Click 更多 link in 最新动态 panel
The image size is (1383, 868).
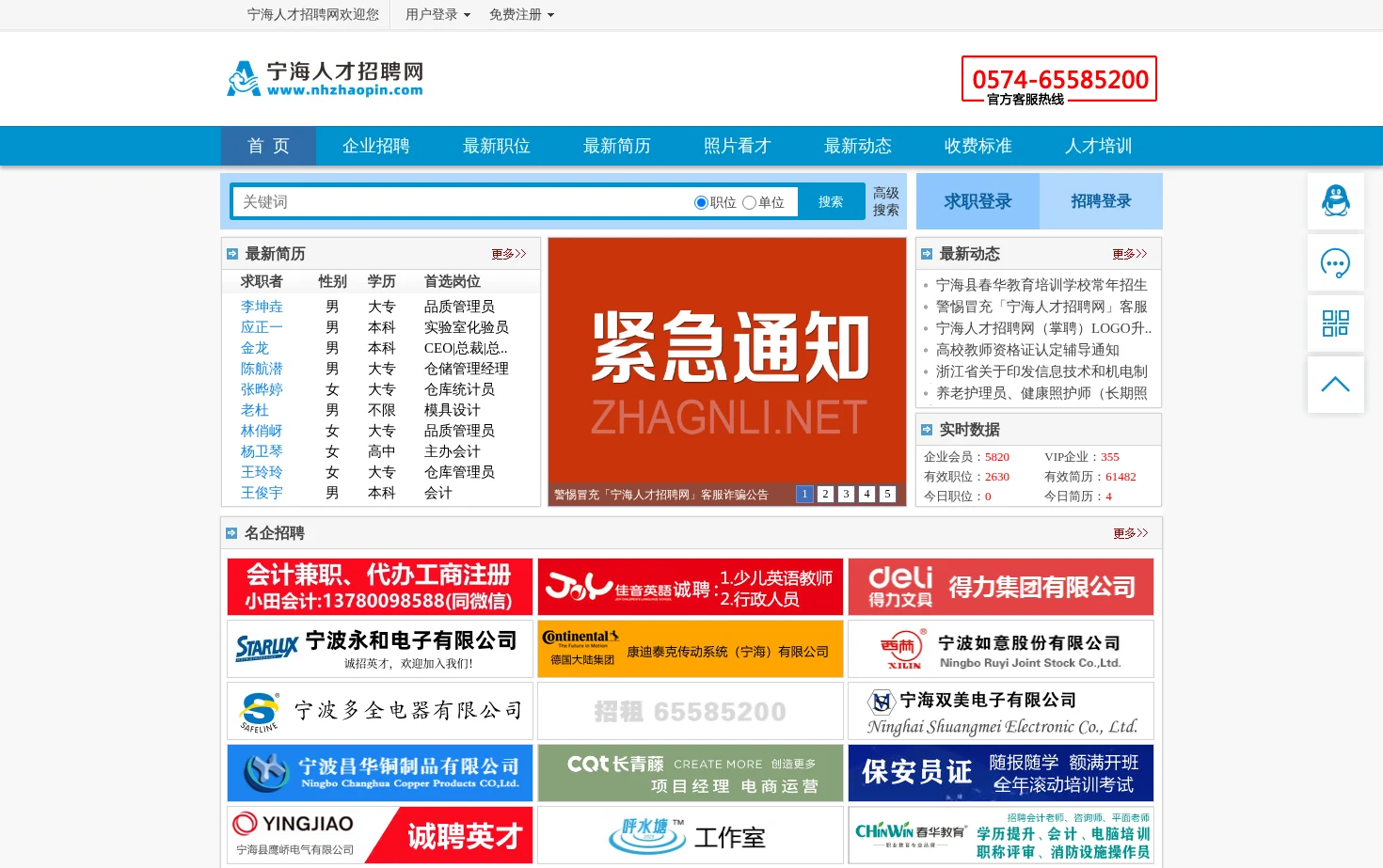pyautogui.click(x=1130, y=254)
